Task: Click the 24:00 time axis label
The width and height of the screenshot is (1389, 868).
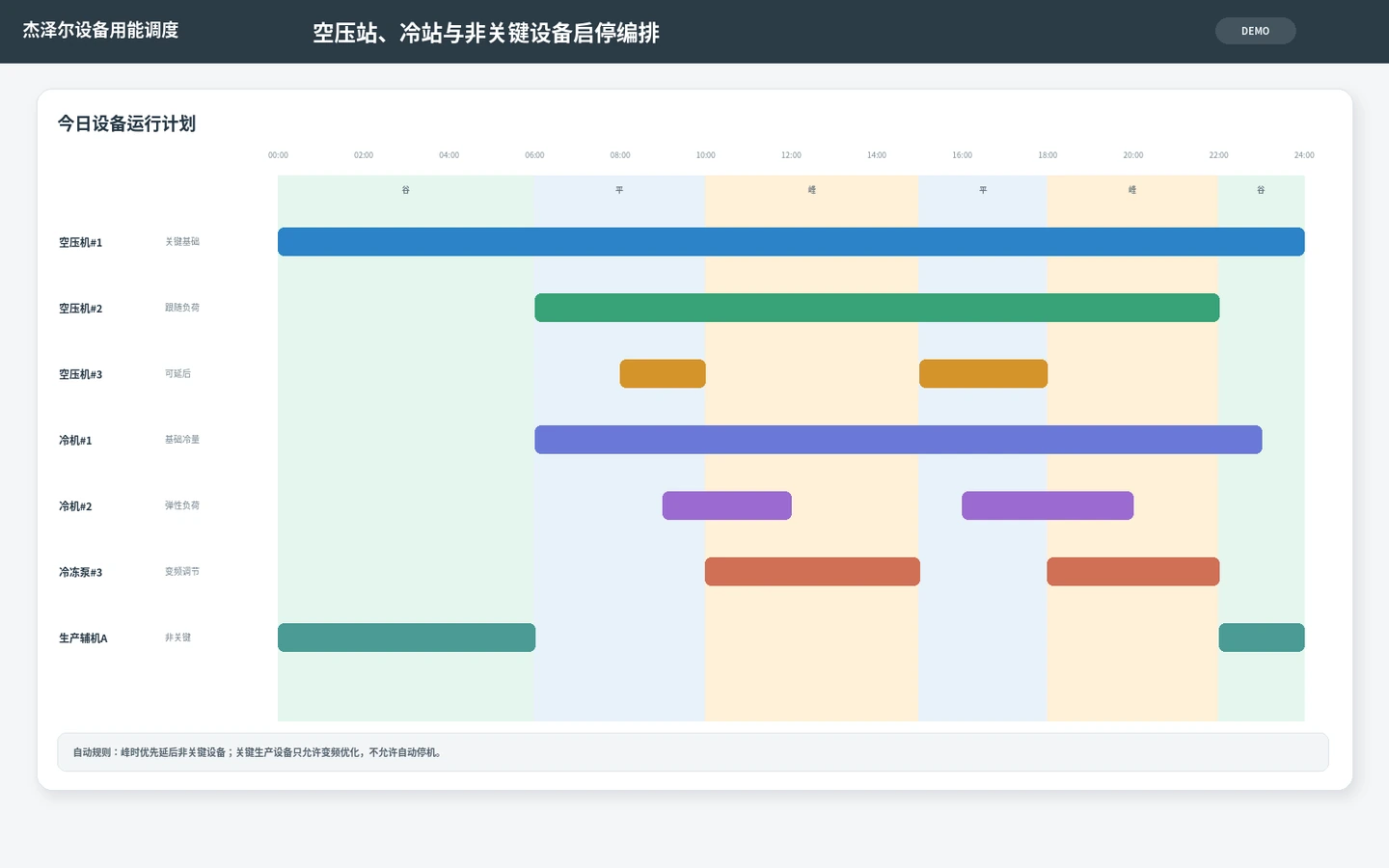Action: point(1304,155)
